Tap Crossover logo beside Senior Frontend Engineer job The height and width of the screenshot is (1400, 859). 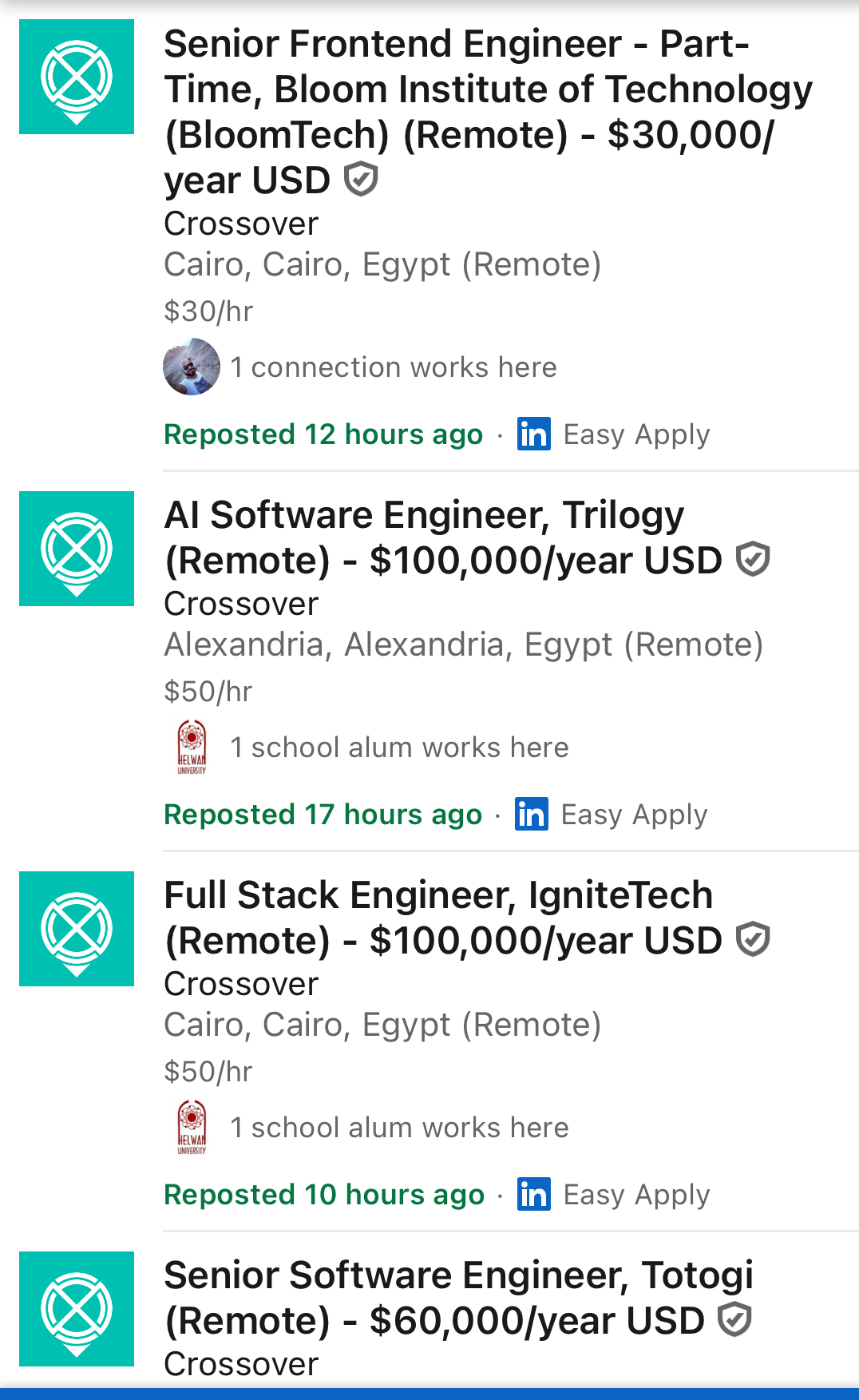coord(77,77)
